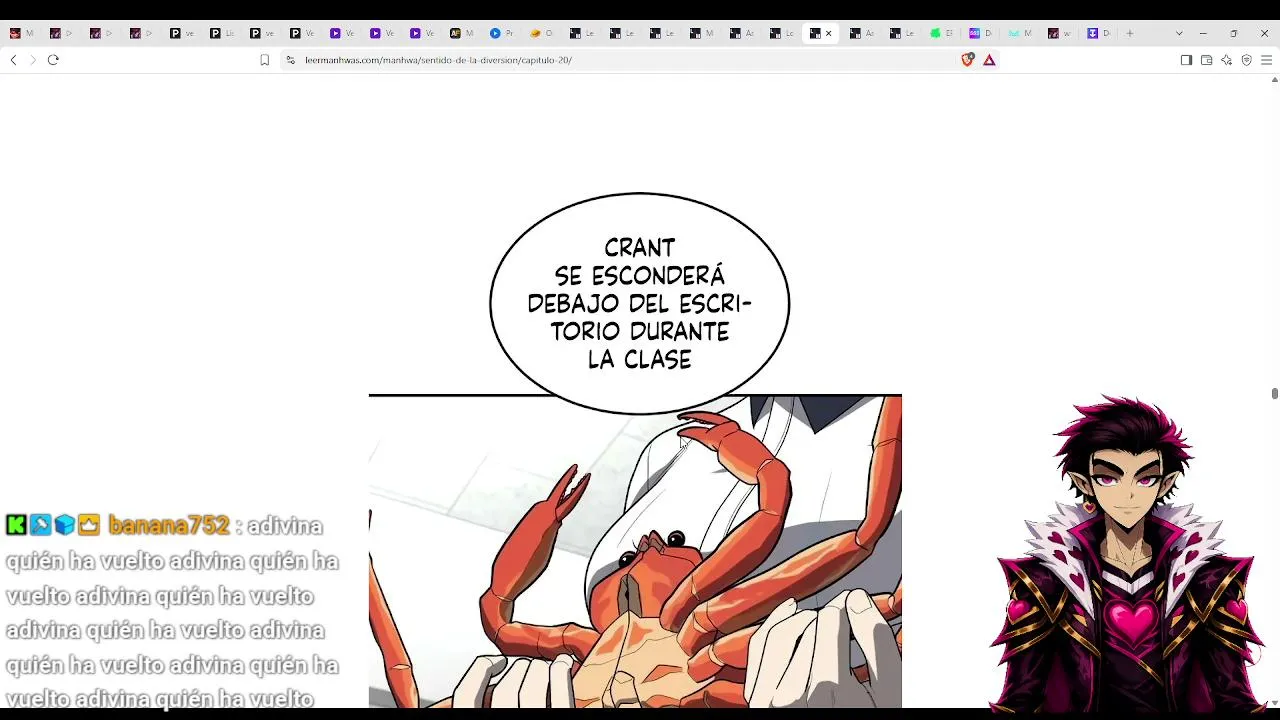Open a new browser tab

tap(1130, 33)
